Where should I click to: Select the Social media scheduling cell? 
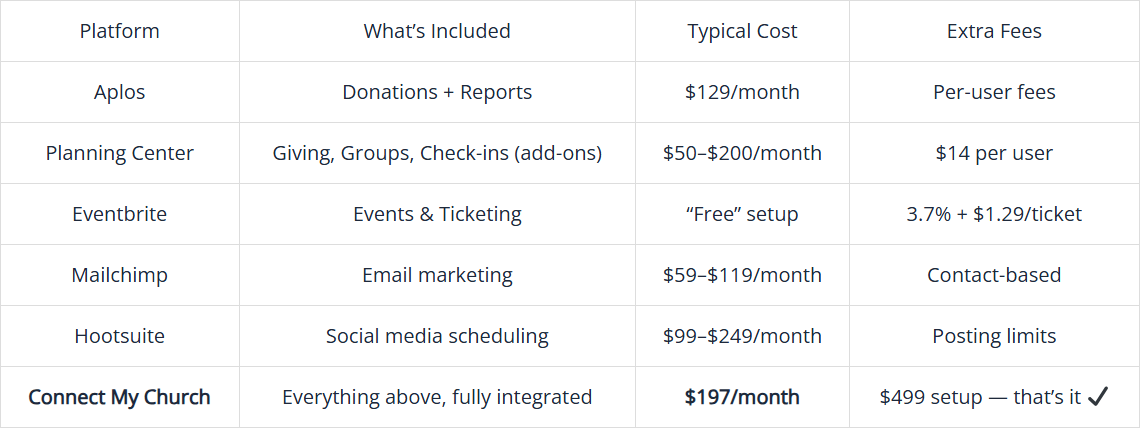[437, 336]
